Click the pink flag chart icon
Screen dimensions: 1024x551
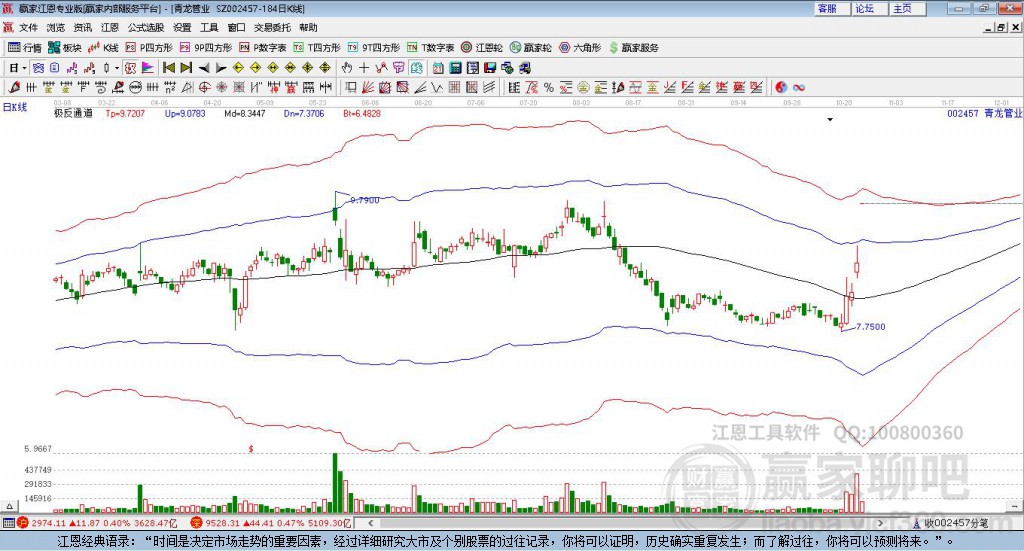[148, 67]
